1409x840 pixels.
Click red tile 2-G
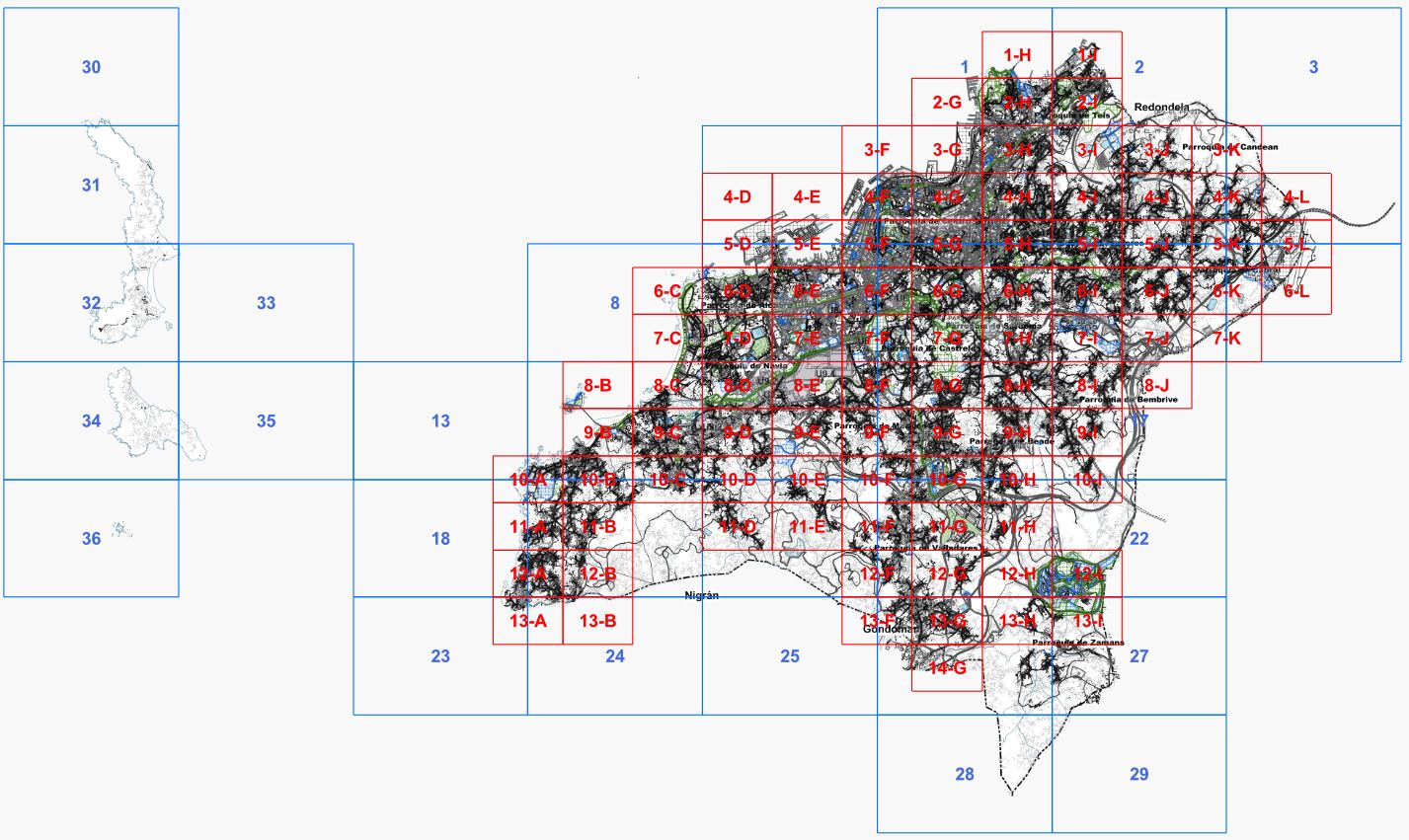pyautogui.click(x=947, y=103)
